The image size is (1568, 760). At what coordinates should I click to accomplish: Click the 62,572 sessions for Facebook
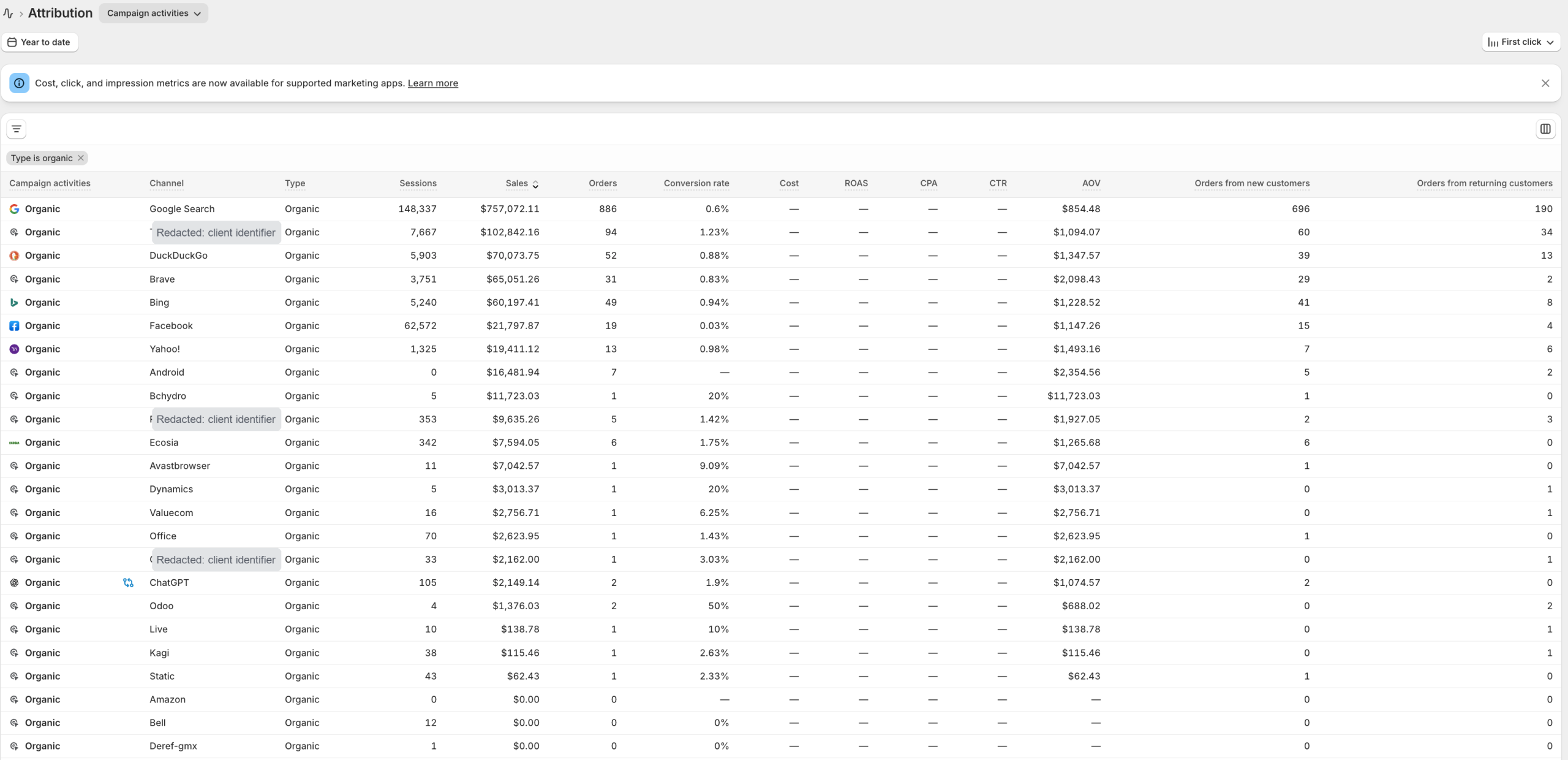tap(420, 326)
